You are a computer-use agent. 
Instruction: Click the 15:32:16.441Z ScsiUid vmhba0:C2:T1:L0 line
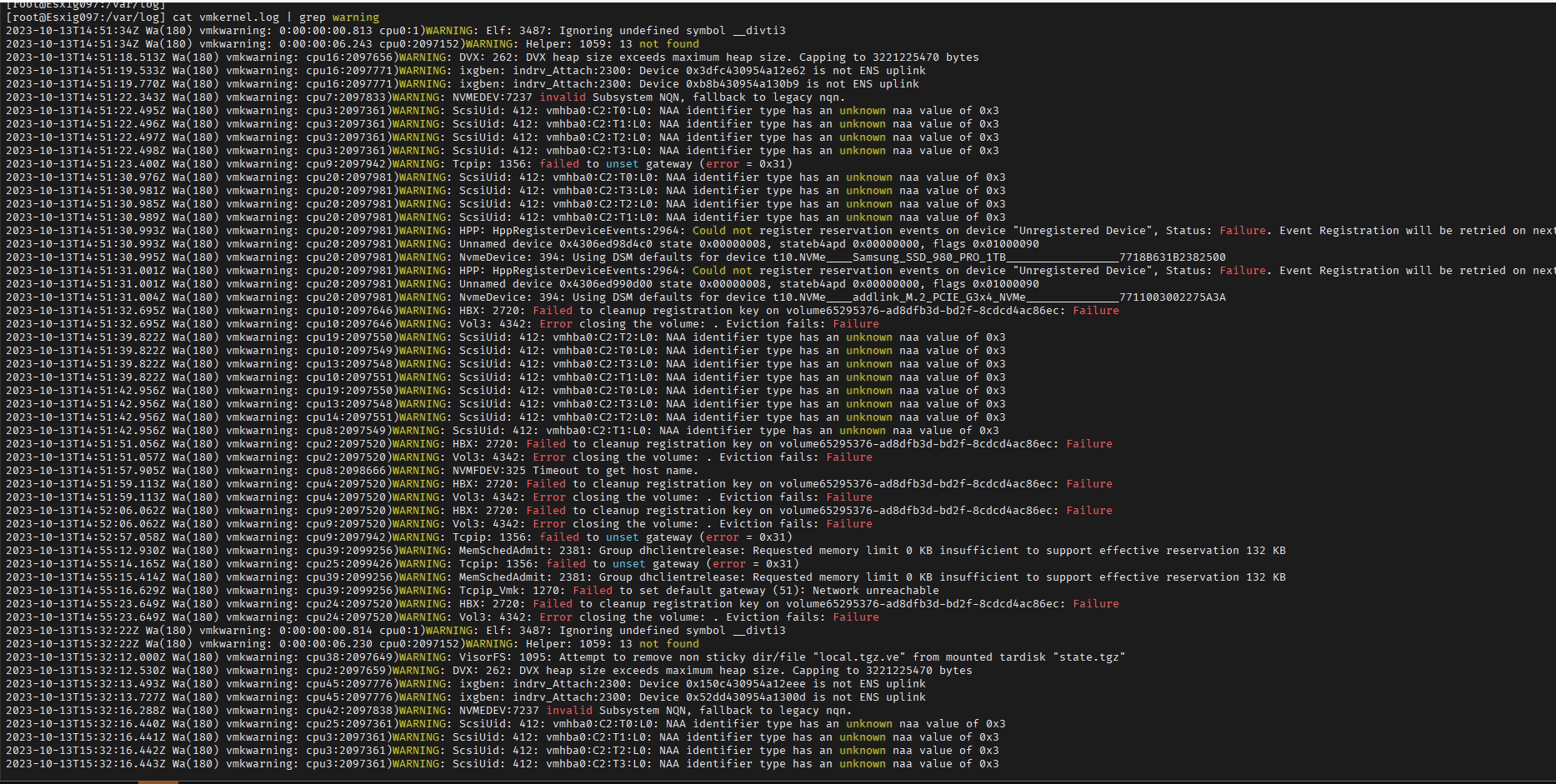pos(503,737)
